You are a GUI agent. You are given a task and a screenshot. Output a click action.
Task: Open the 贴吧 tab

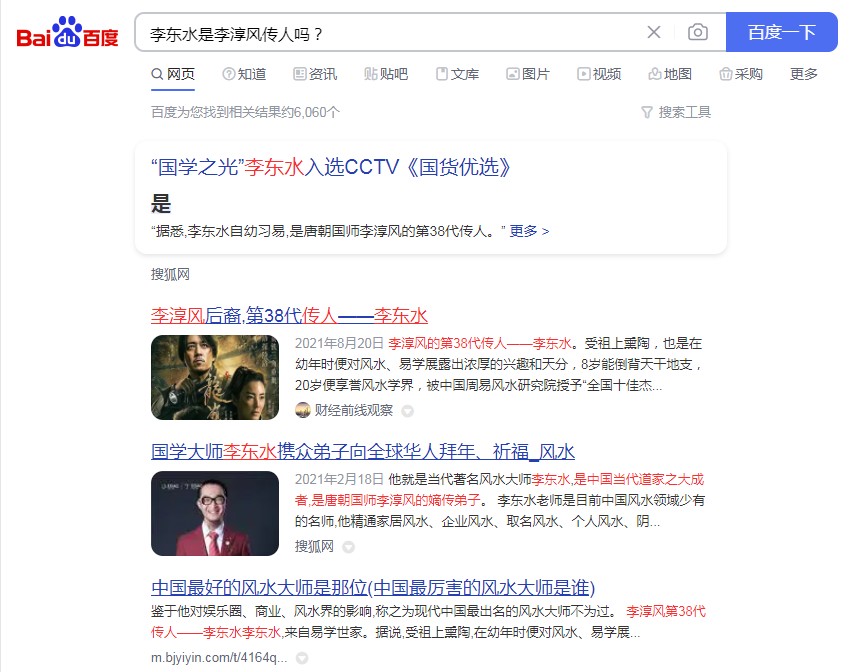(386, 74)
